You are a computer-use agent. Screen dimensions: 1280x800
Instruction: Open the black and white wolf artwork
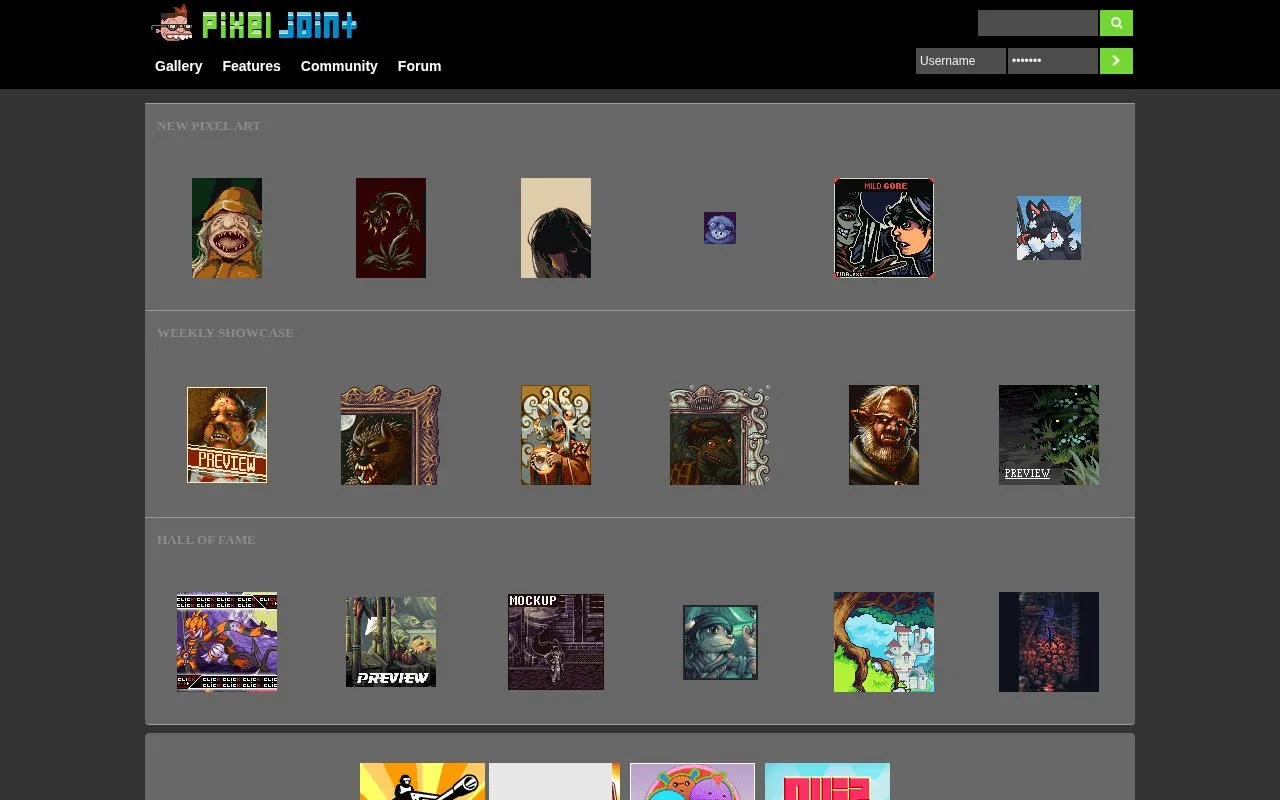pos(1049,228)
